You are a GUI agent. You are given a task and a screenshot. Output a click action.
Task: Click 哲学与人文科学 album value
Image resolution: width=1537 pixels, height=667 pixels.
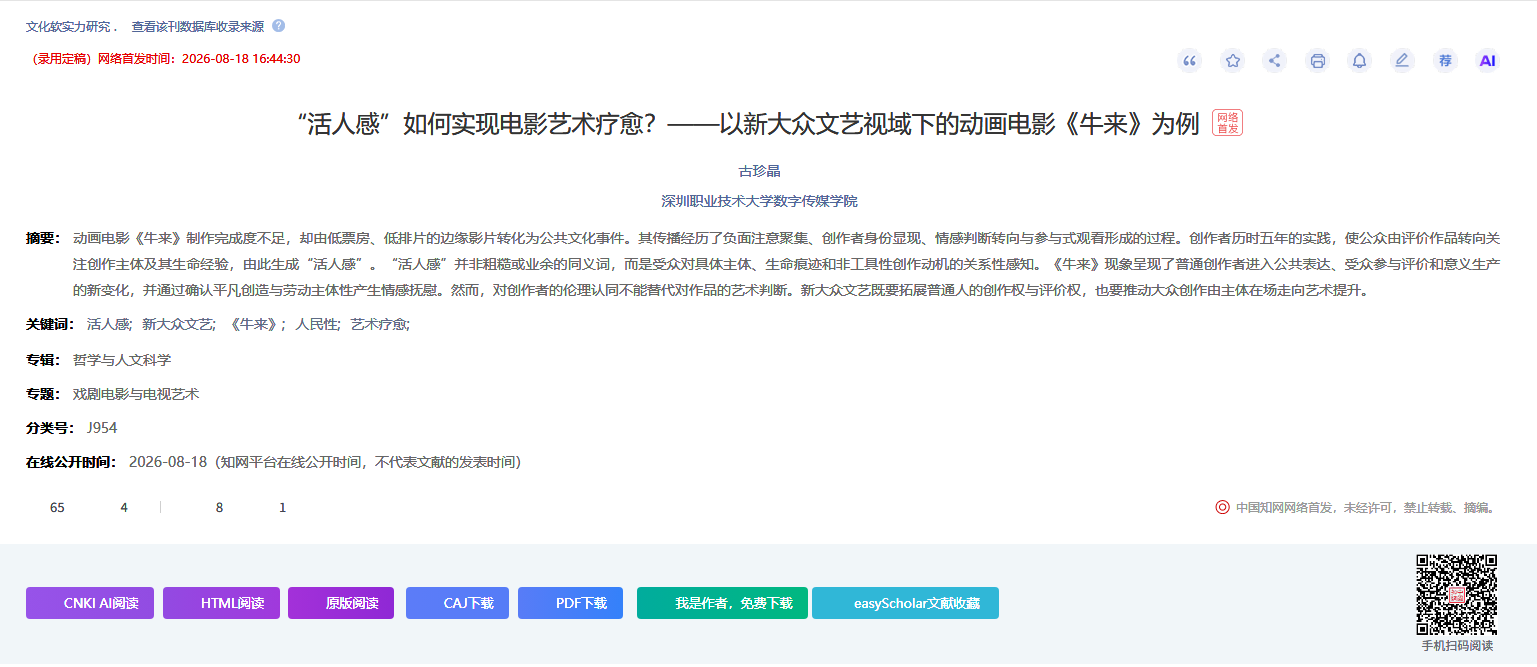coord(122,360)
